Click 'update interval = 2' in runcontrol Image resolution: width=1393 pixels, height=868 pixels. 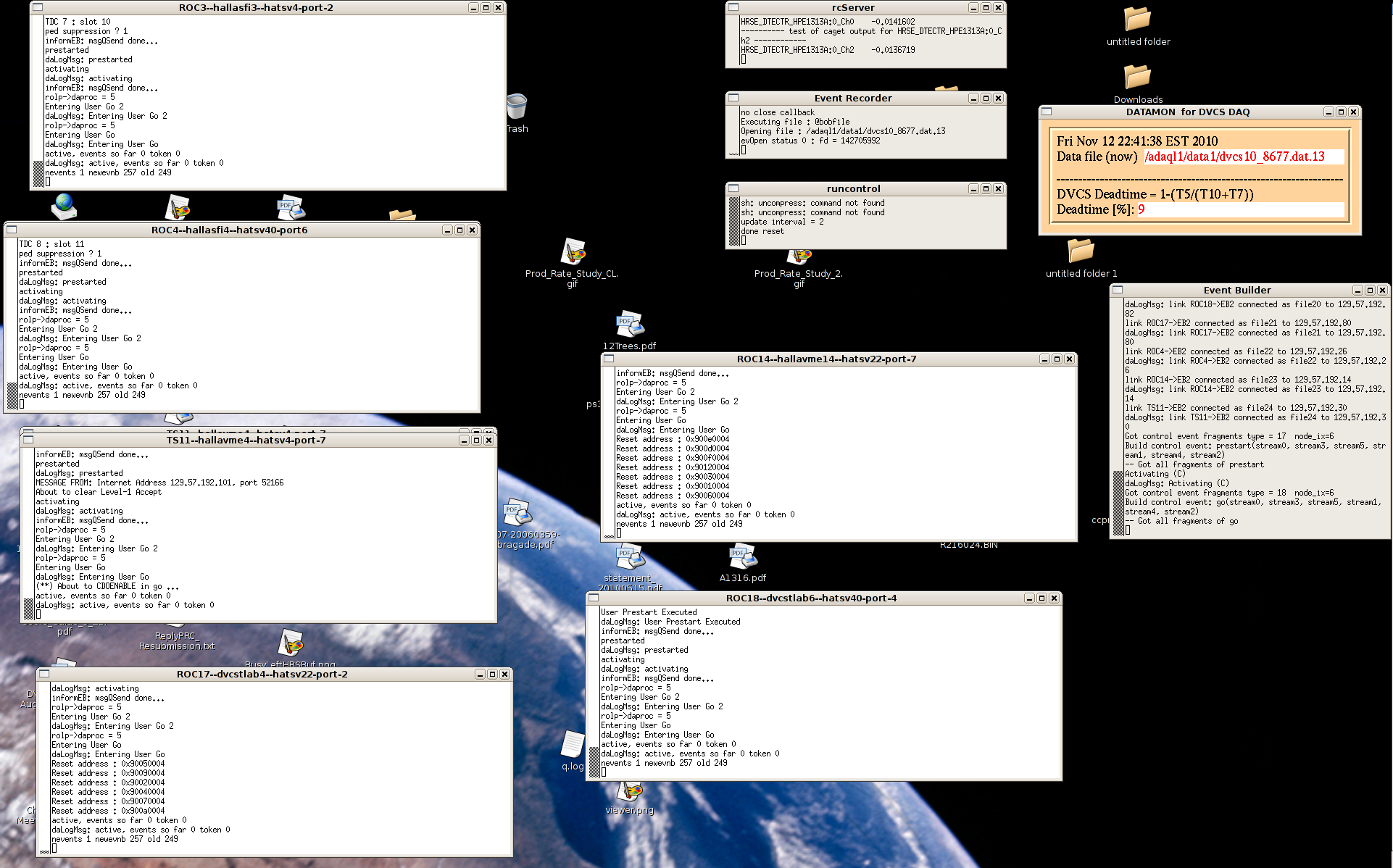(782, 222)
